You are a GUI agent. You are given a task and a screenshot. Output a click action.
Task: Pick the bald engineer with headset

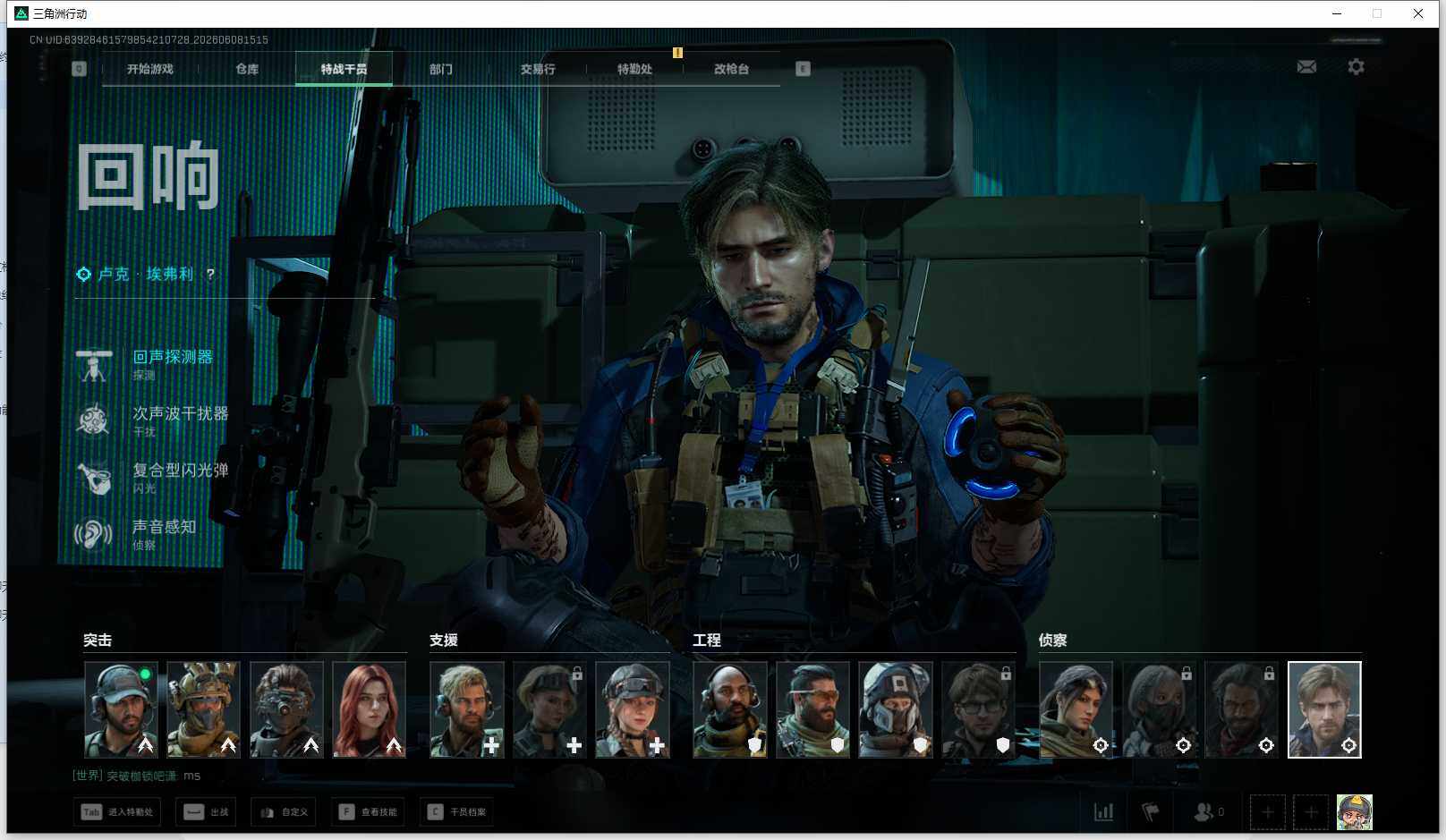tap(730, 709)
